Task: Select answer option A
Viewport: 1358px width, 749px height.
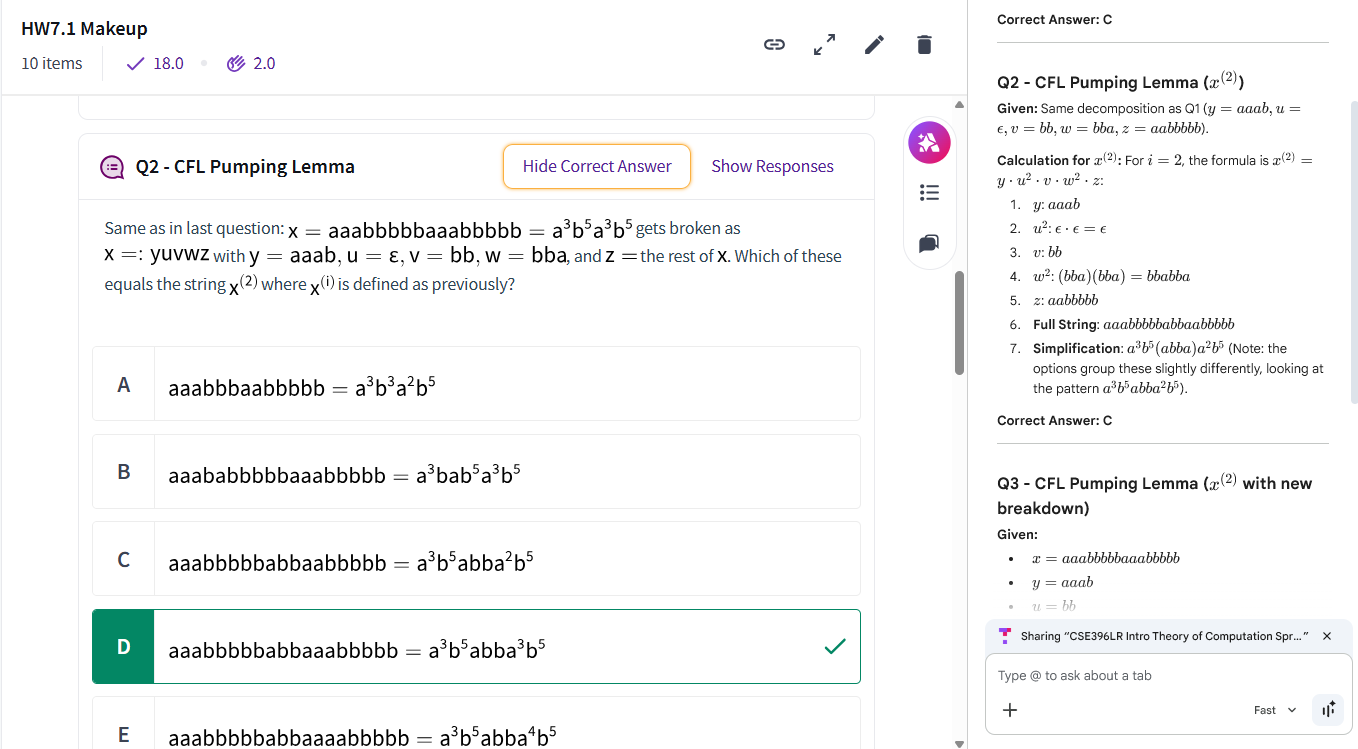Action: 476,384
